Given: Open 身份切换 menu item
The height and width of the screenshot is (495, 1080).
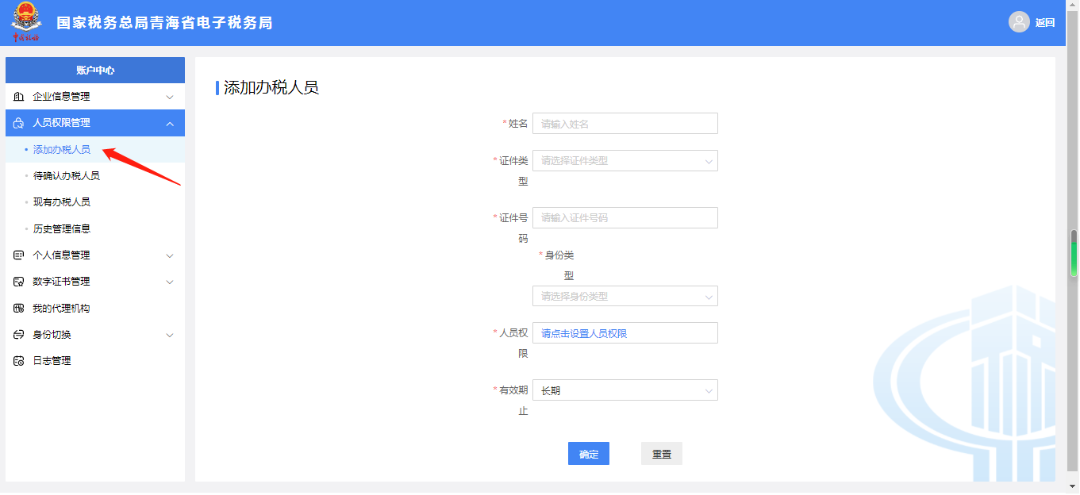Looking at the screenshot, I should pyautogui.click(x=95, y=335).
